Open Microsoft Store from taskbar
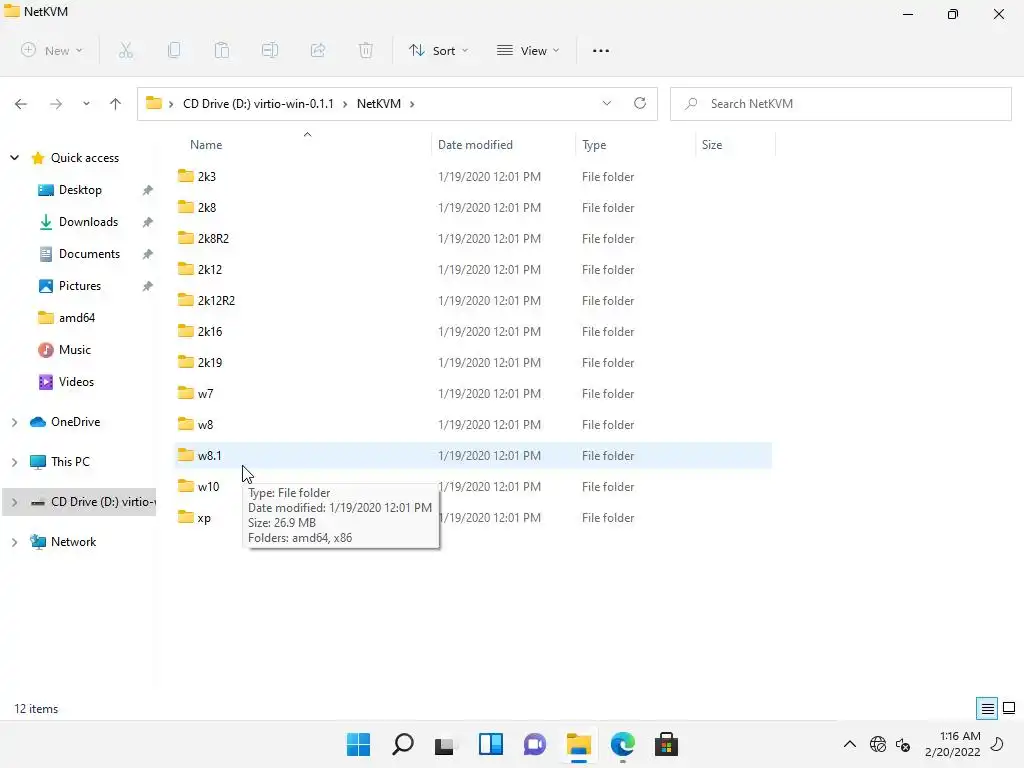 coord(666,744)
